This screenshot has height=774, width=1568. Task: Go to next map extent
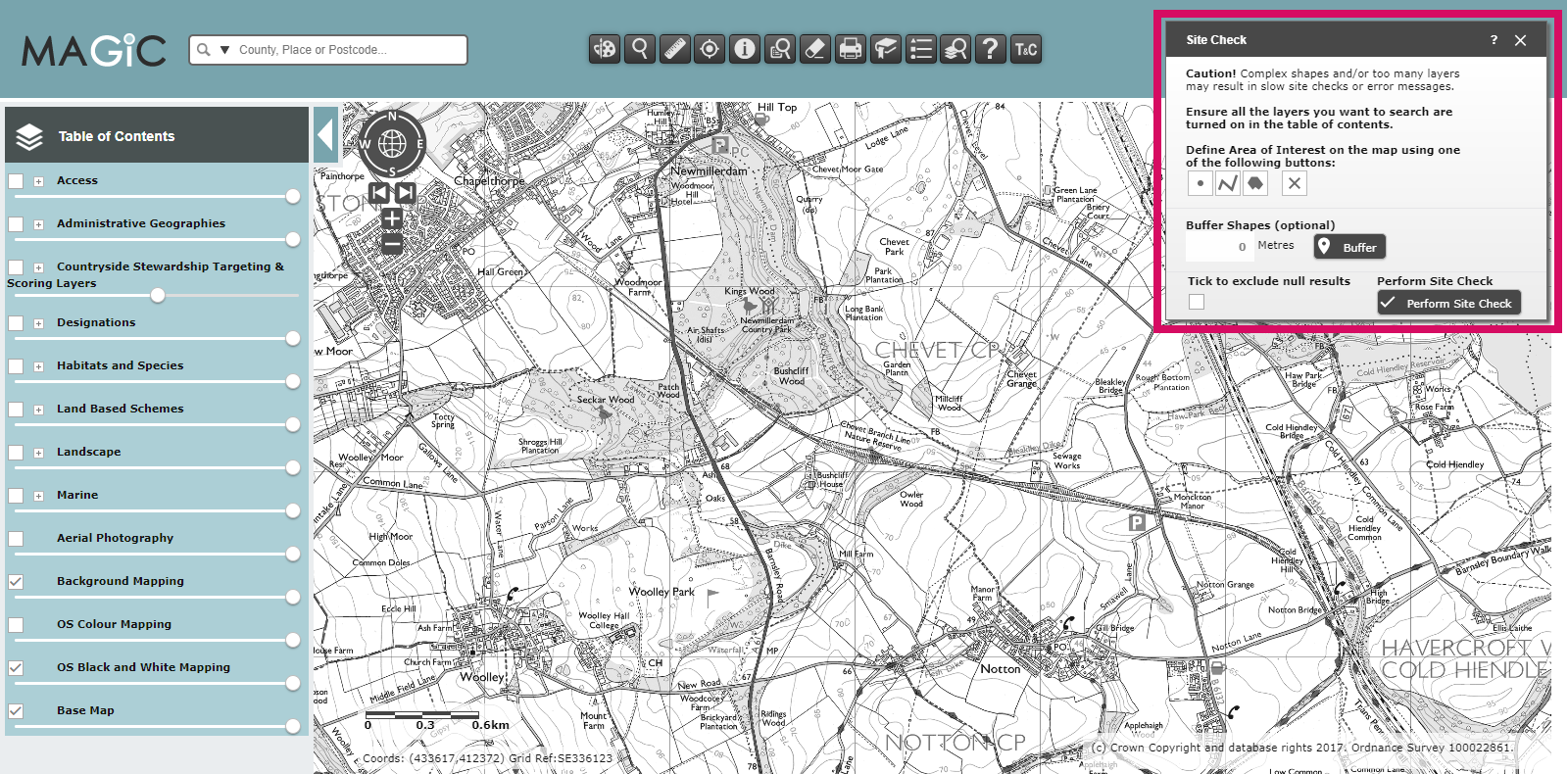[x=405, y=192]
